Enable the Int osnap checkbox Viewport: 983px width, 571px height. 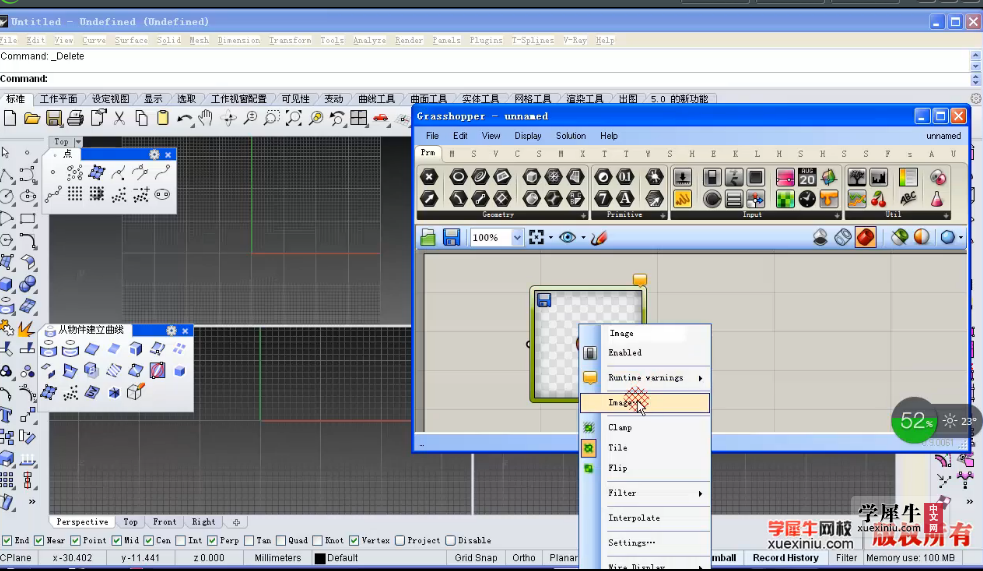(181, 540)
